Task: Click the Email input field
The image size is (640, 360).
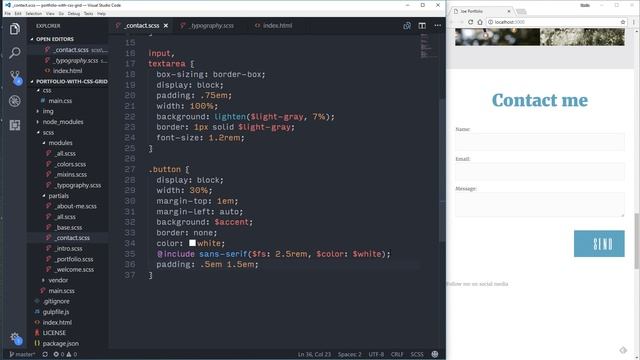Action: [x=540, y=171]
